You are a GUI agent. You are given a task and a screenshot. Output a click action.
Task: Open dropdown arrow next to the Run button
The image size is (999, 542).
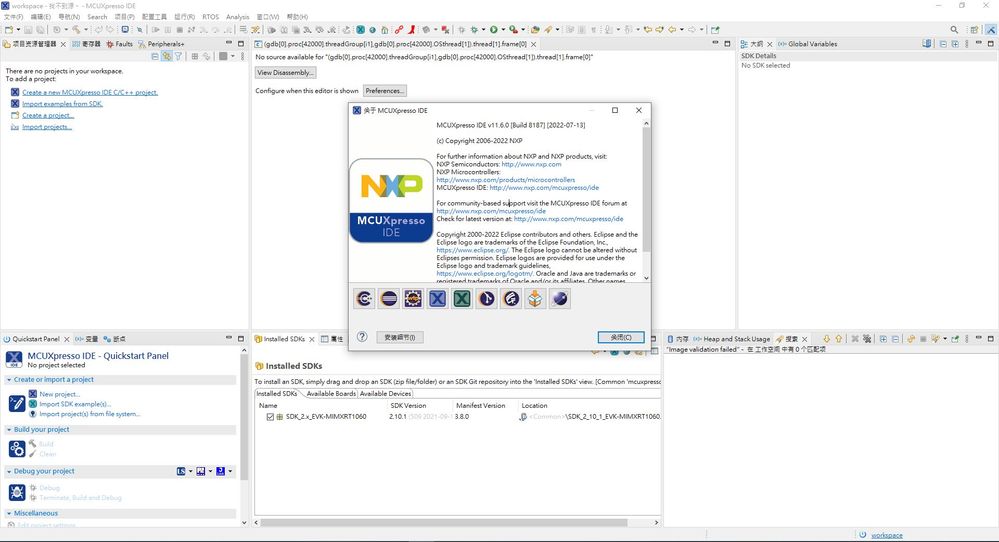tap(503, 29)
